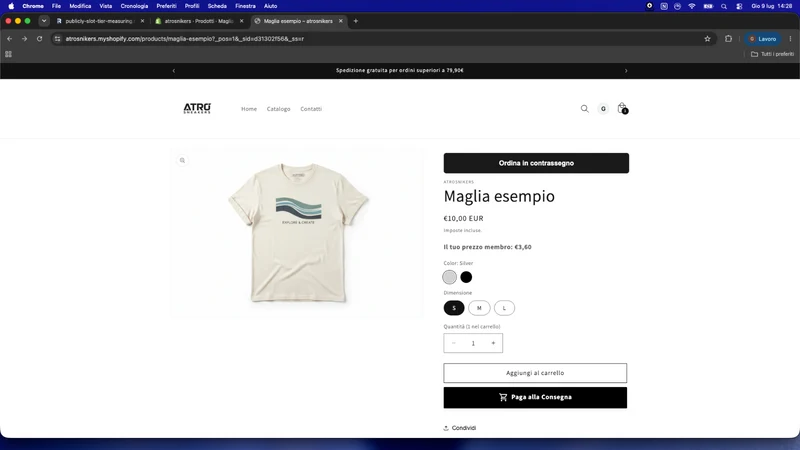Show previous announcement with left chevron
The image size is (800, 450).
coord(174,70)
